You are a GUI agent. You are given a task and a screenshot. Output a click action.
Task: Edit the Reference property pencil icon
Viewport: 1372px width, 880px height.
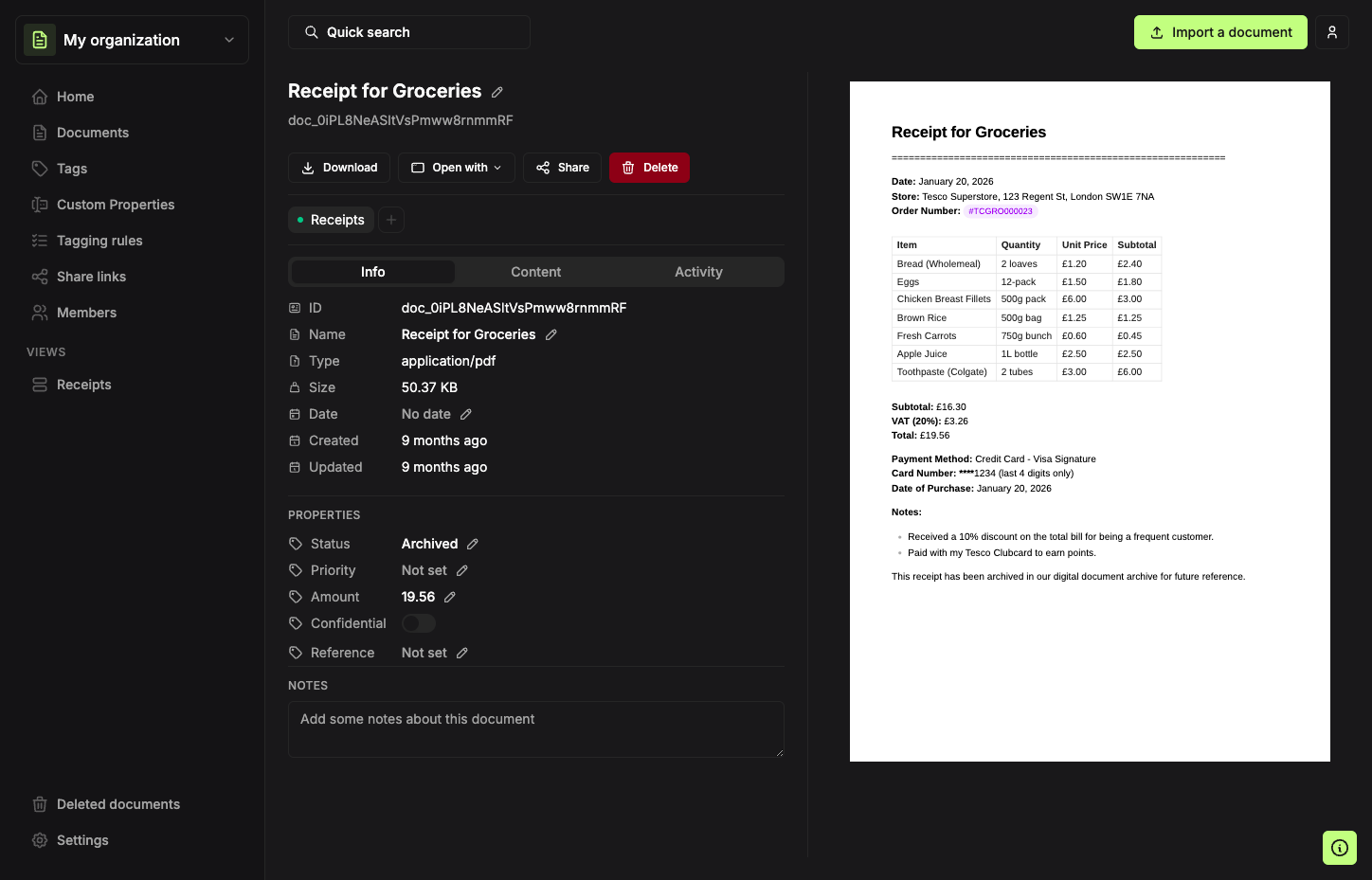click(462, 653)
